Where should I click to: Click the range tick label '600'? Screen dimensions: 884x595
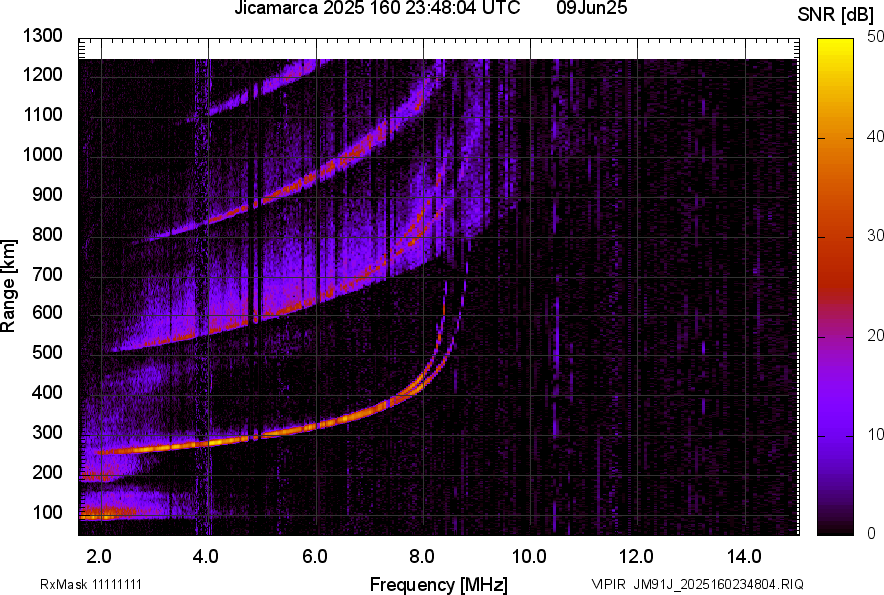coord(47,312)
